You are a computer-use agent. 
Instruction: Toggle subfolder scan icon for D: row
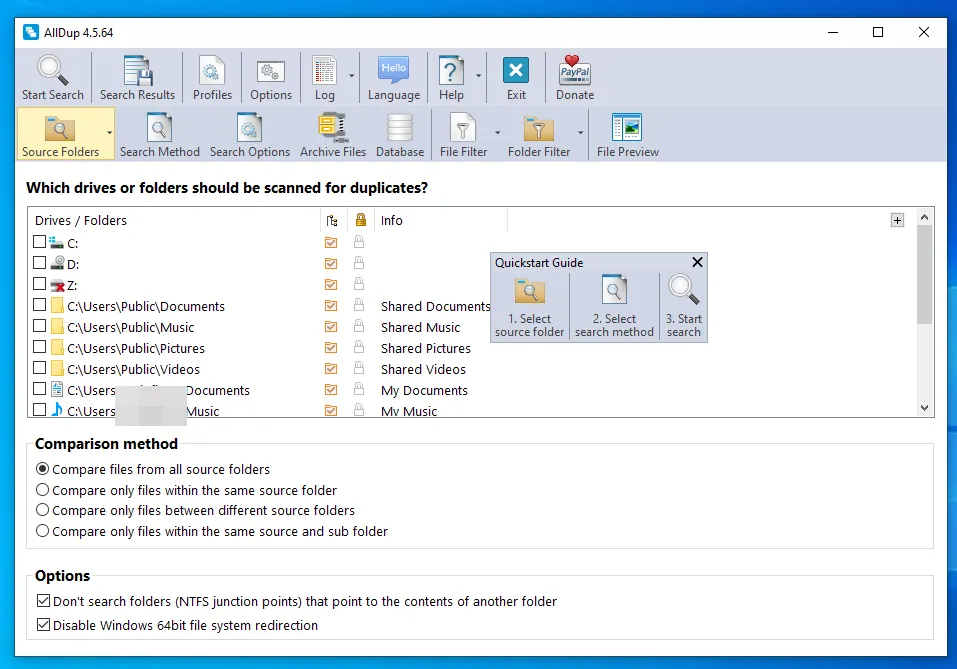click(x=331, y=264)
